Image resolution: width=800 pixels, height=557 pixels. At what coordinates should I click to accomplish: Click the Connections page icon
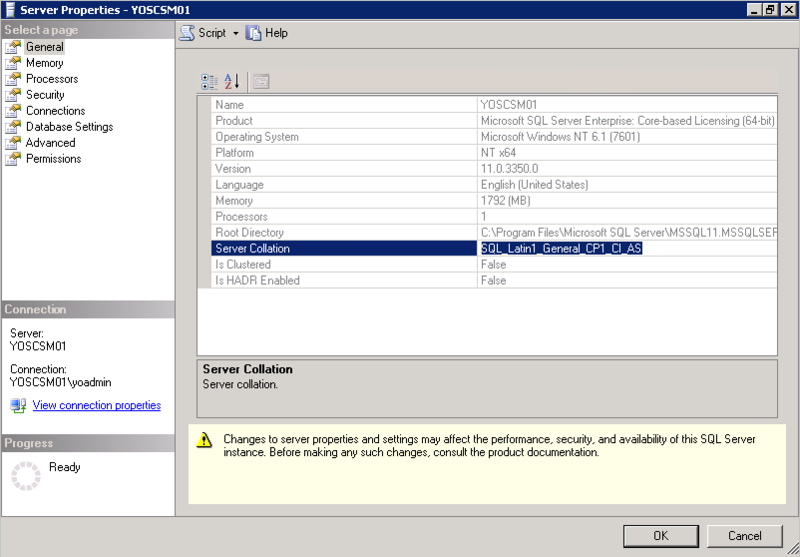[13, 111]
